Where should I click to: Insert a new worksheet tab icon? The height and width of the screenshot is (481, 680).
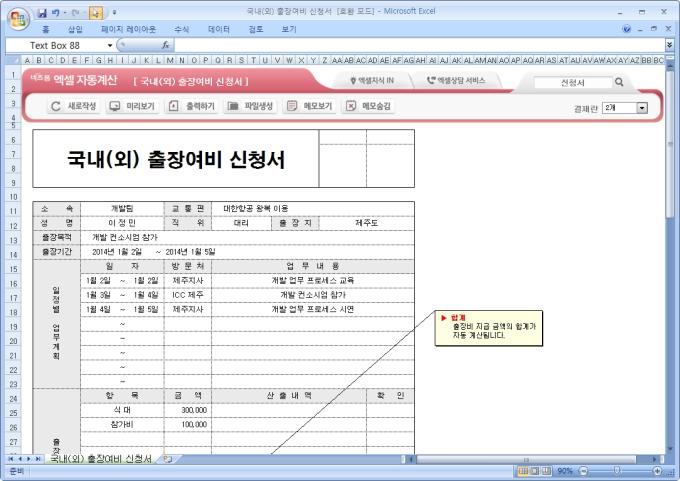coord(168,459)
